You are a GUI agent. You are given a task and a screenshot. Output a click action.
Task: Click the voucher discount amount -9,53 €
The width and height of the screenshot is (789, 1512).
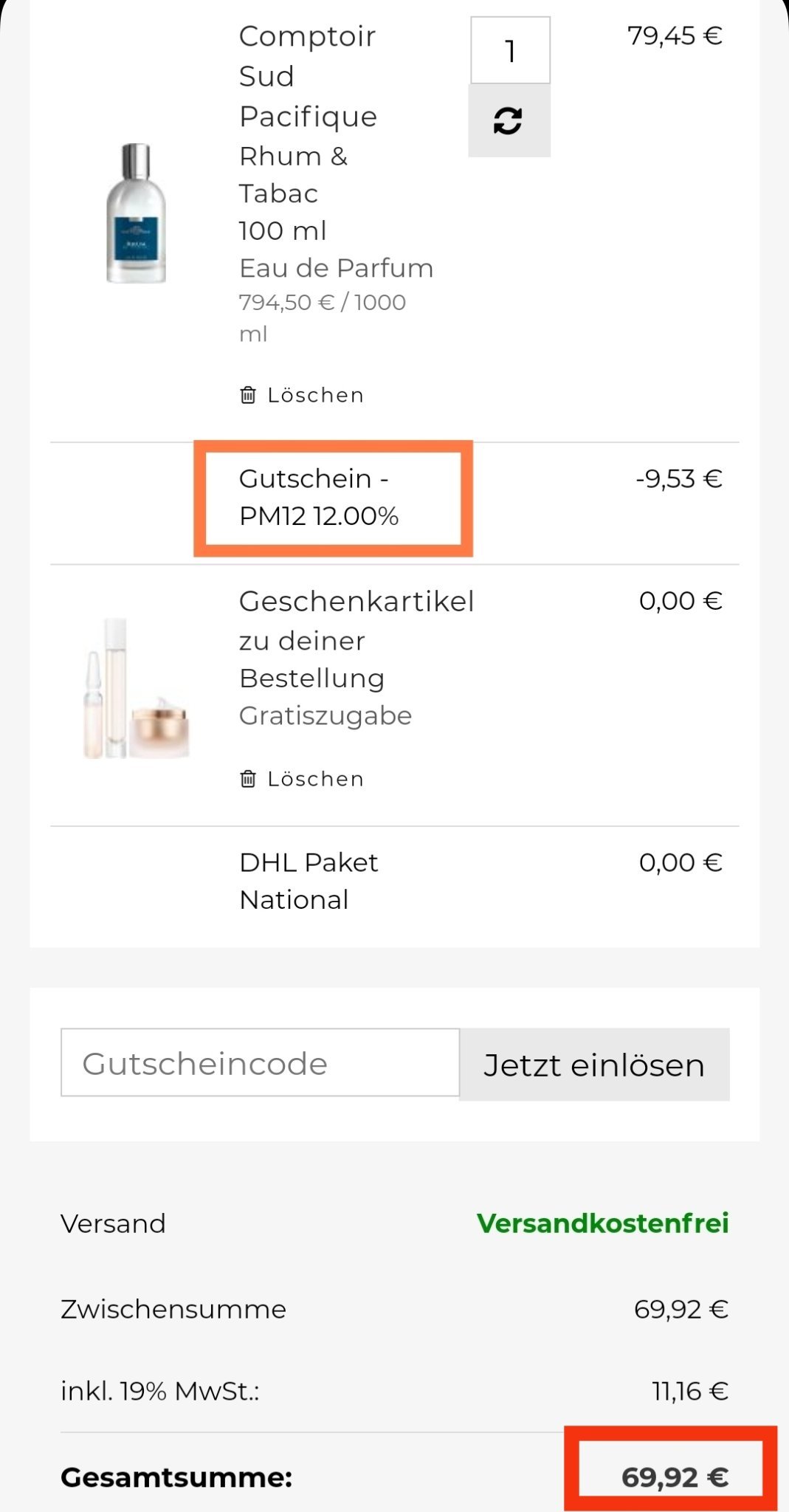[x=678, y=478]
